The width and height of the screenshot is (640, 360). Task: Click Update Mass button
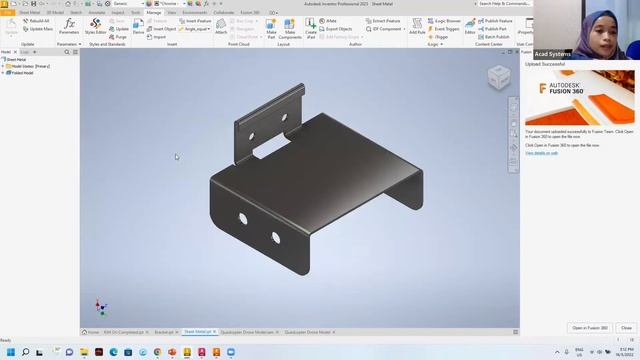click(x=38, y=29)
